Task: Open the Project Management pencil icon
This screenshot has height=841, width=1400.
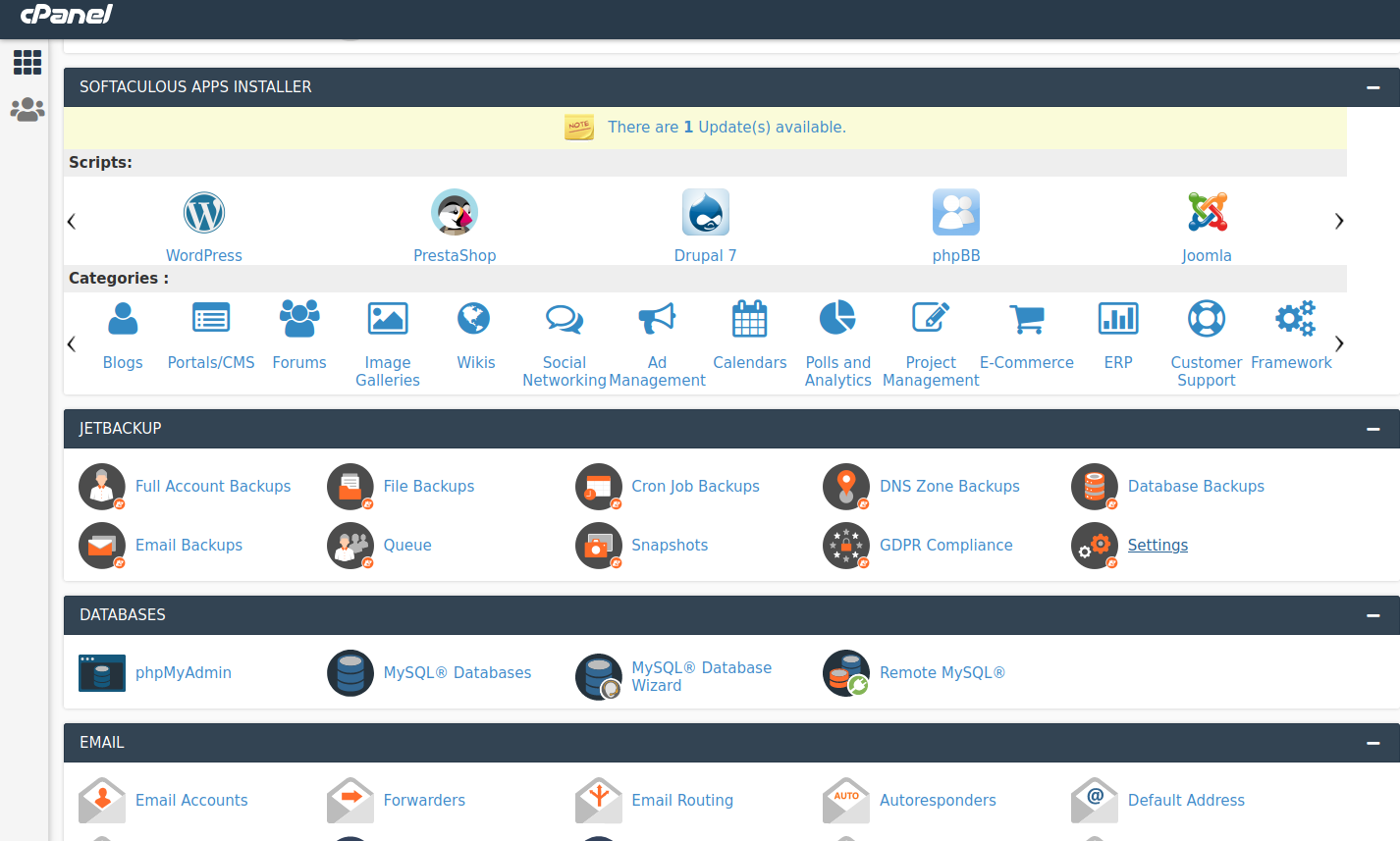Action: pyautogui.click(x=931, y=319)
